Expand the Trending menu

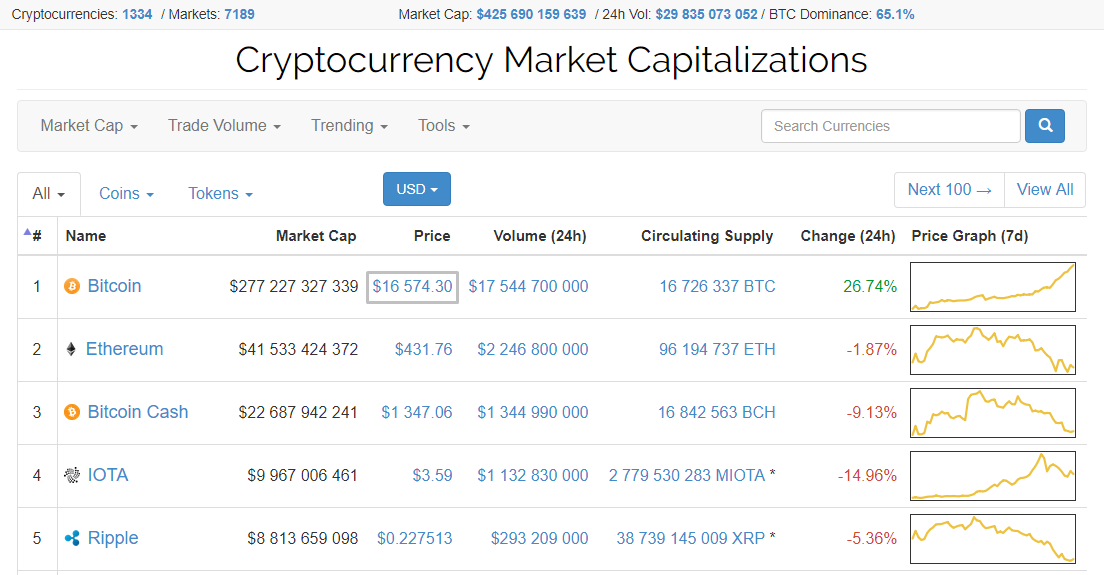pyautogui.click(x=349, y=126)
